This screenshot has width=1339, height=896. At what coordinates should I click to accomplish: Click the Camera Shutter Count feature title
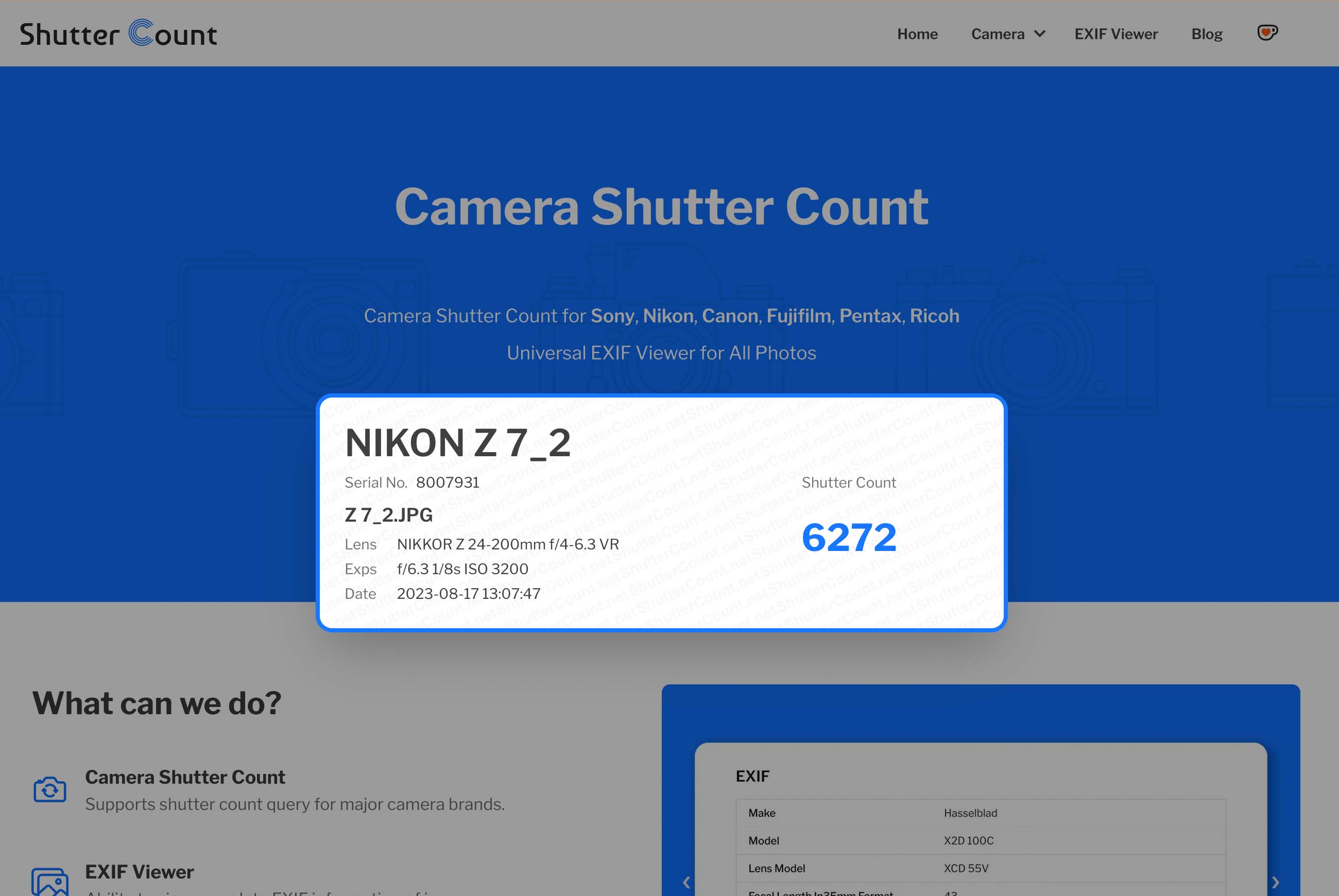(185, 777)
